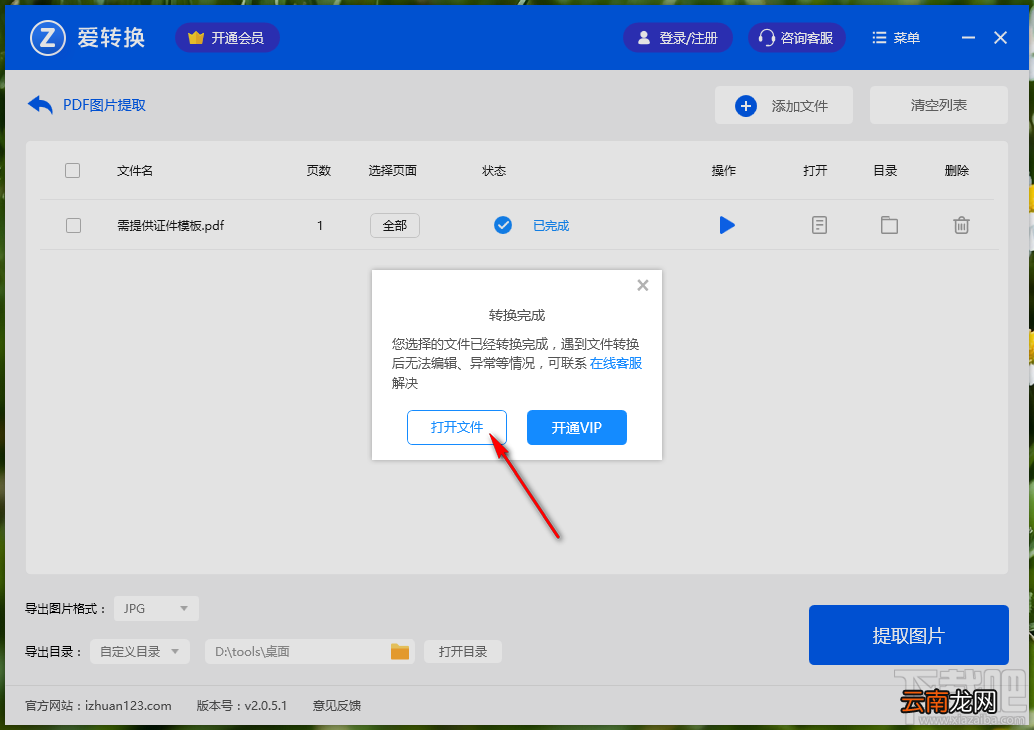Tick the checkbox for 需提供证件模板.pdf
The width and height of the screenshot is (1034, 730).
pos(73,226)
